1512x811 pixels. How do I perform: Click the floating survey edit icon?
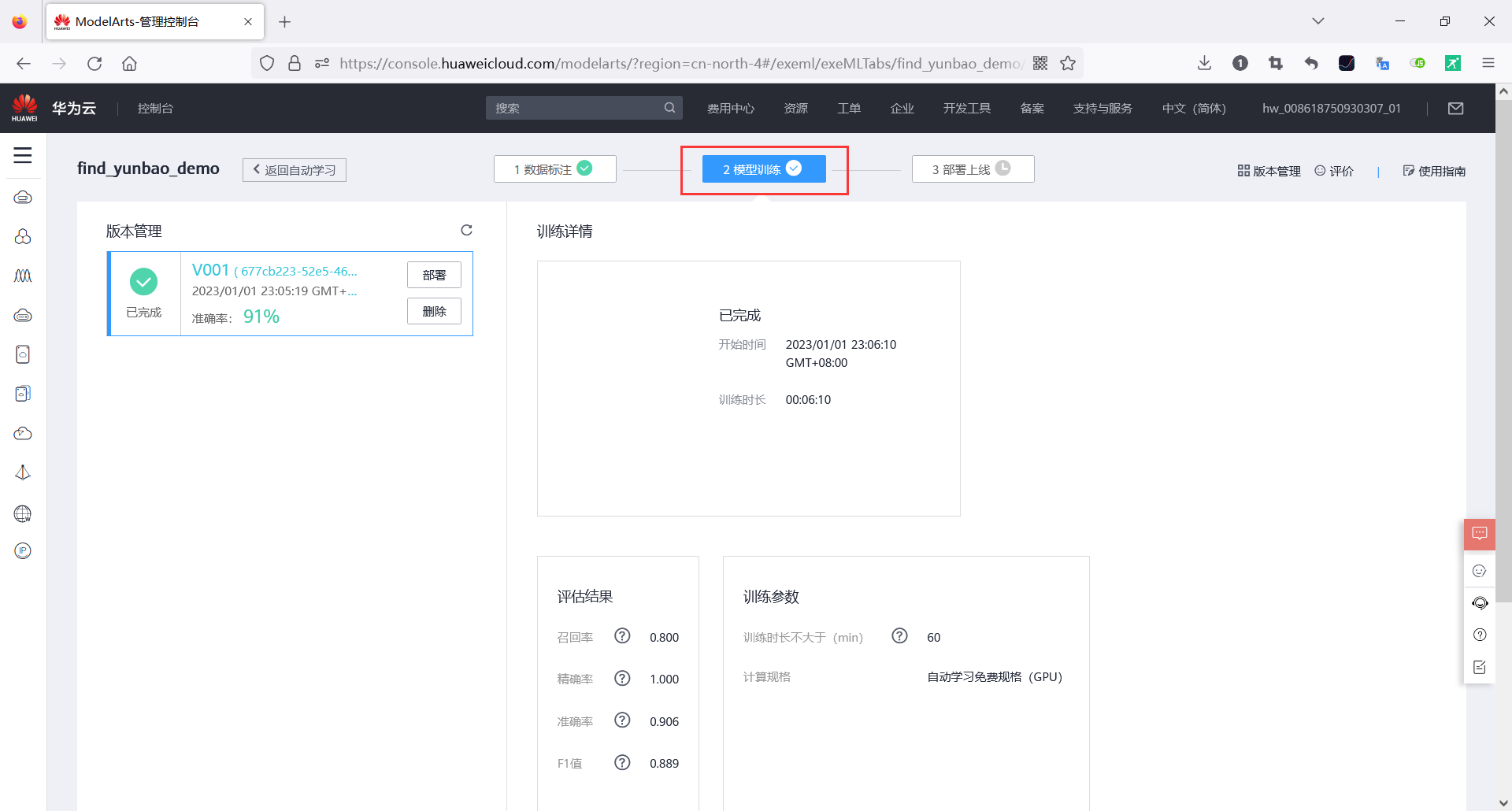click(x=1480, y=667)
